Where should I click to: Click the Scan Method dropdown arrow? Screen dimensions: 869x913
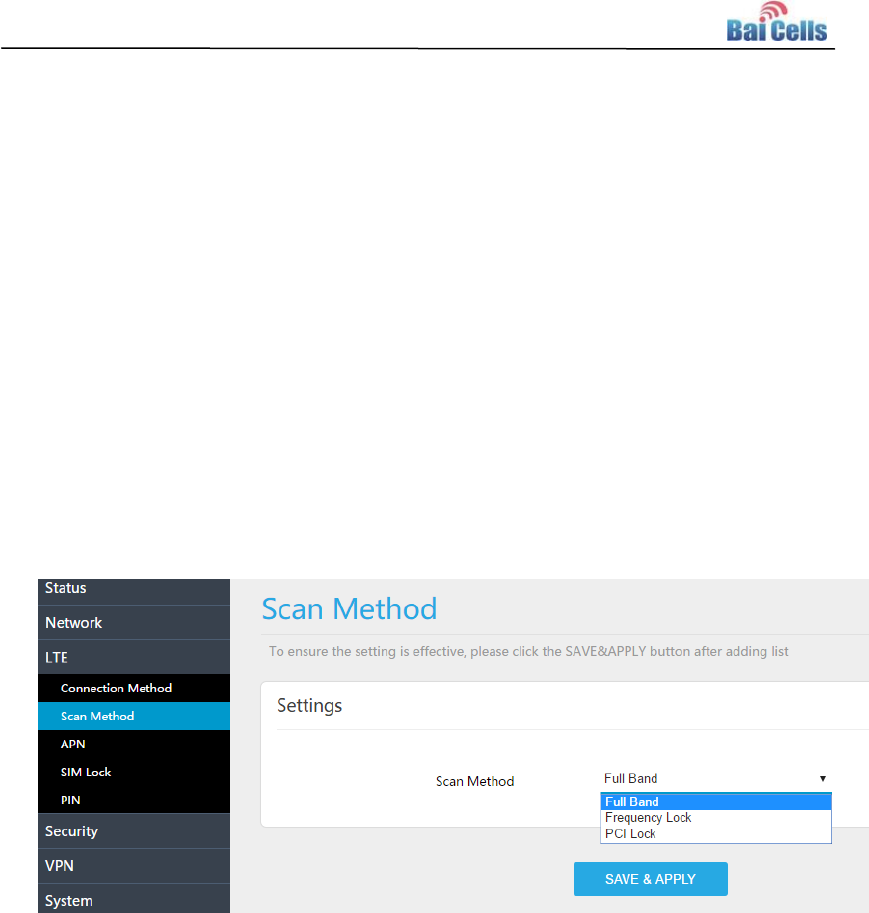(822, 778)
